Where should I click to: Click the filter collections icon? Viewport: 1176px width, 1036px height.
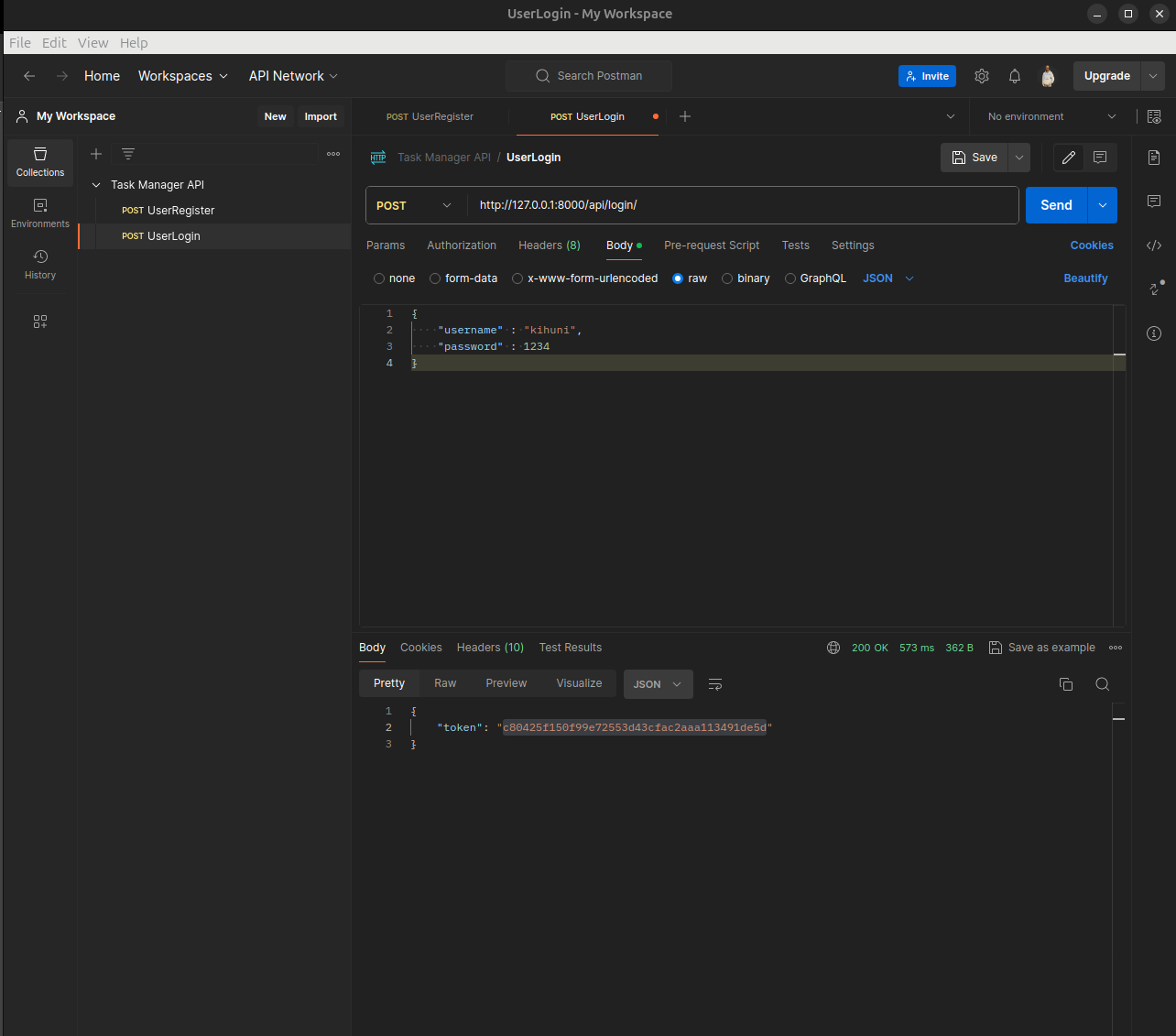128,154
